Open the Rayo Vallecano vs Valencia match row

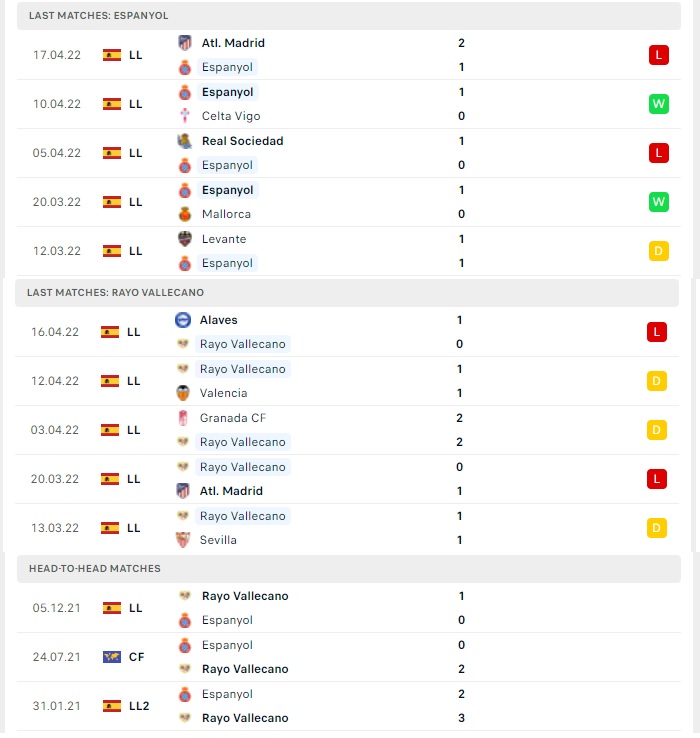click(x=347, y=381)
